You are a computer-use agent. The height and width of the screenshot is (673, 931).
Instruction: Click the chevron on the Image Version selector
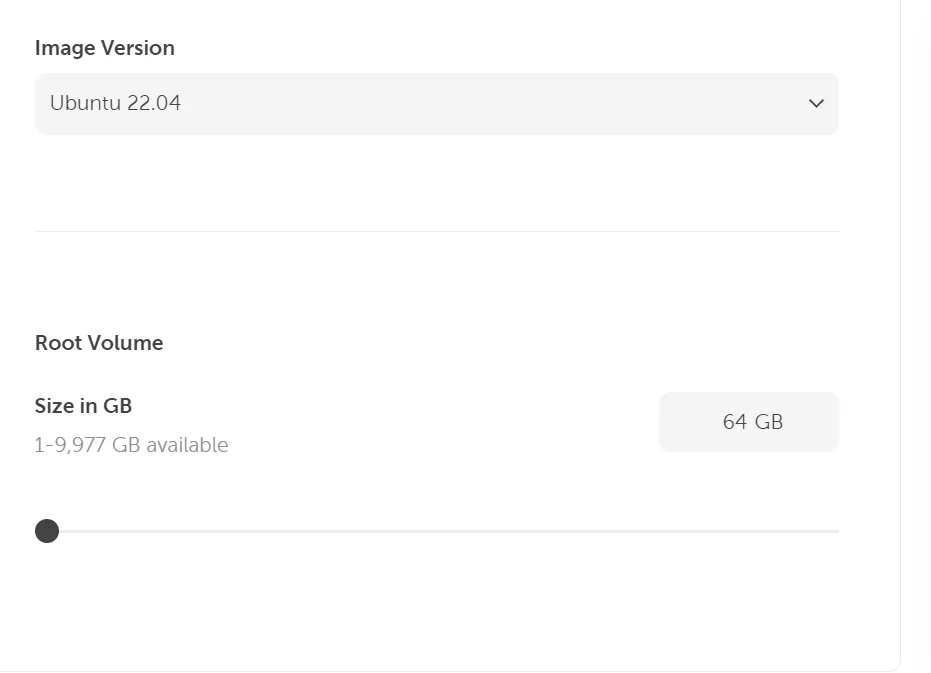pyautogui.click(x=815, y=103)
